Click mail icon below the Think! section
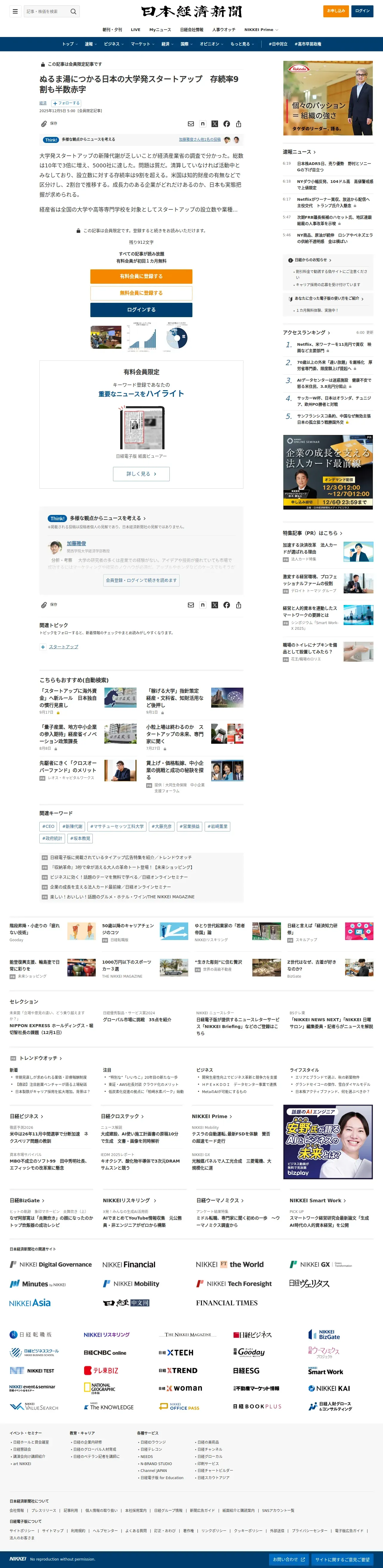383x1568 pixels. coord(191,604)
